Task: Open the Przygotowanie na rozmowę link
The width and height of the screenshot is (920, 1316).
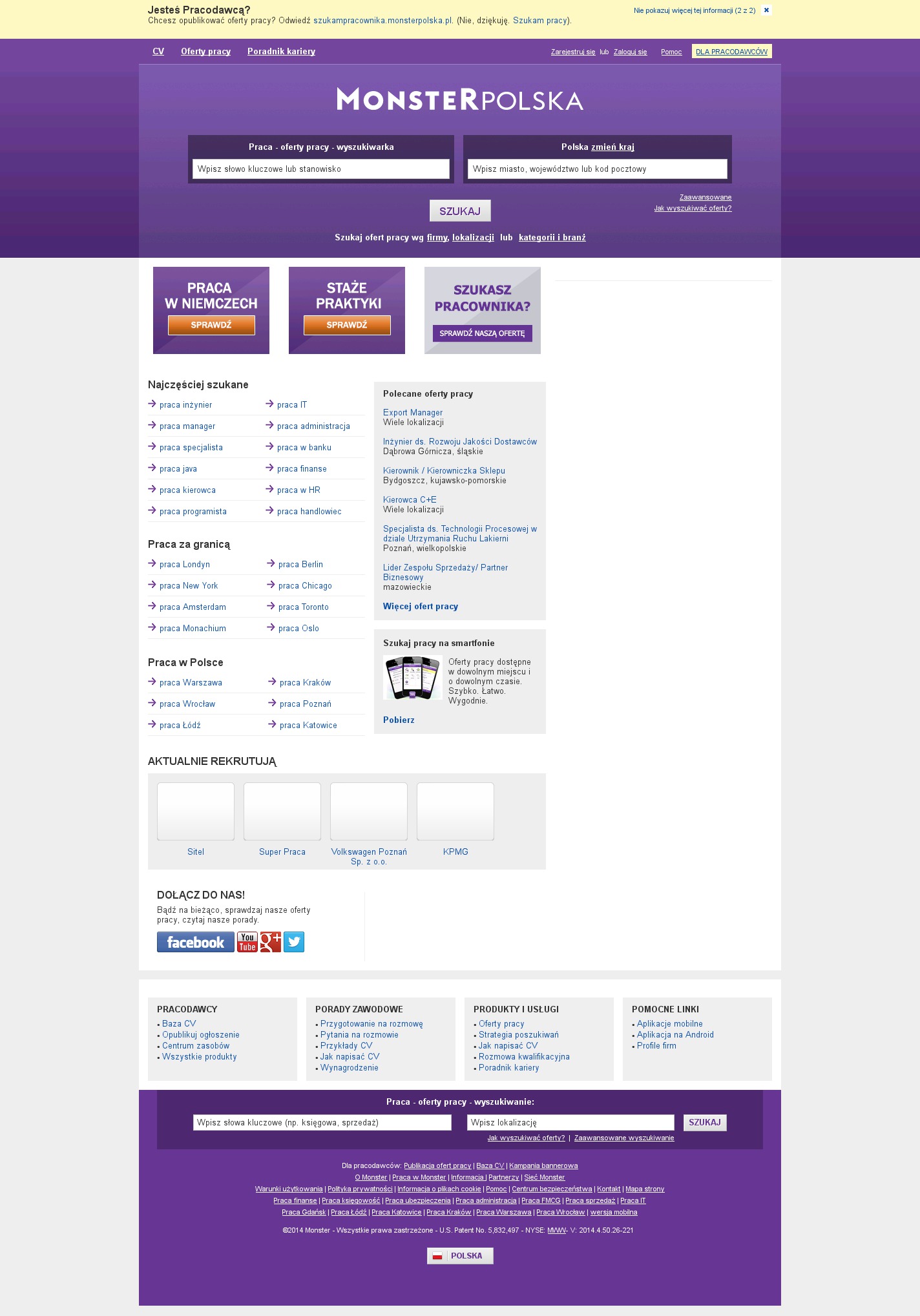Action: [x=371, y=1024]
